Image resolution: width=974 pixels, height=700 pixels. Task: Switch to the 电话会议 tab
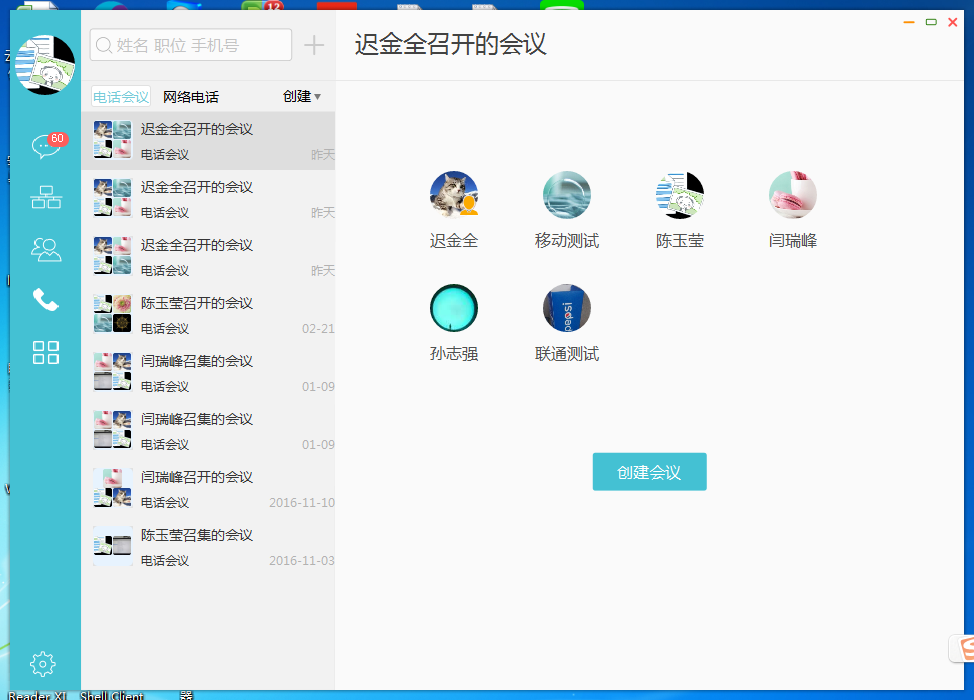point(120,96)
